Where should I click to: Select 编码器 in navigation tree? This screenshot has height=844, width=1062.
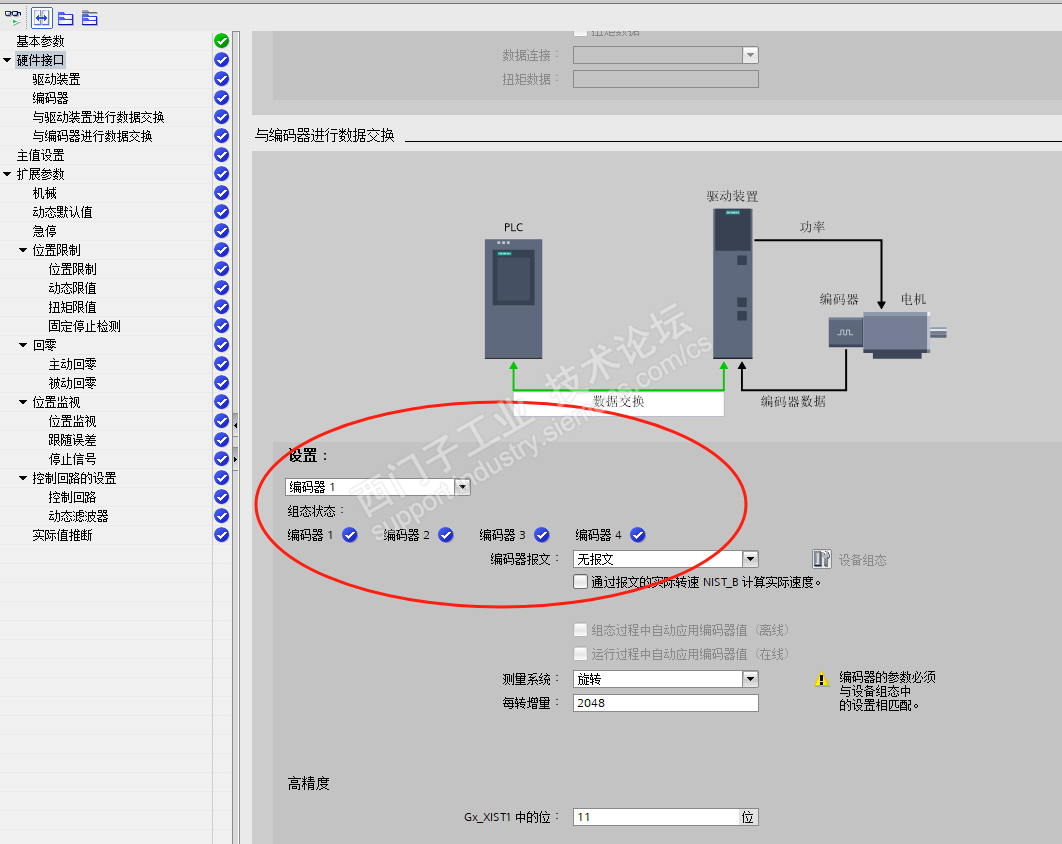[x=50, y=98]
